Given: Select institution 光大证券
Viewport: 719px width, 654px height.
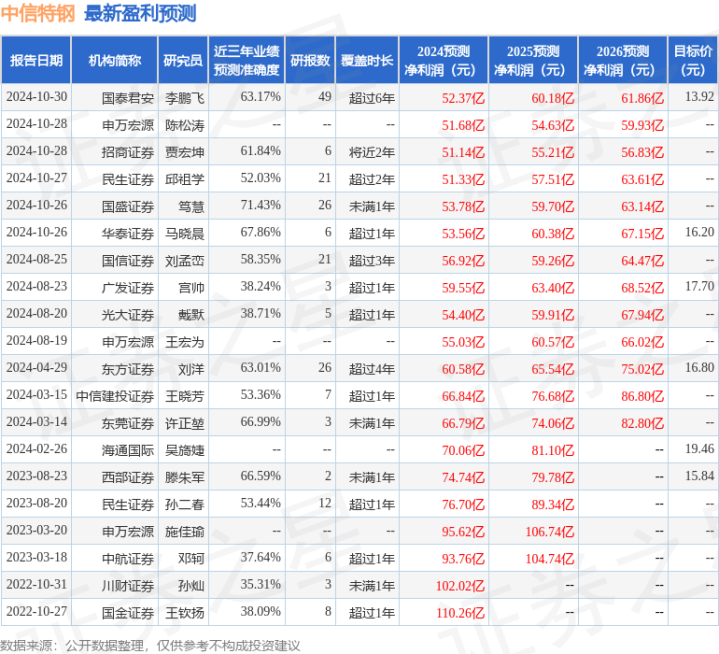Looking at the screenshot, I should tap(127, 315).
